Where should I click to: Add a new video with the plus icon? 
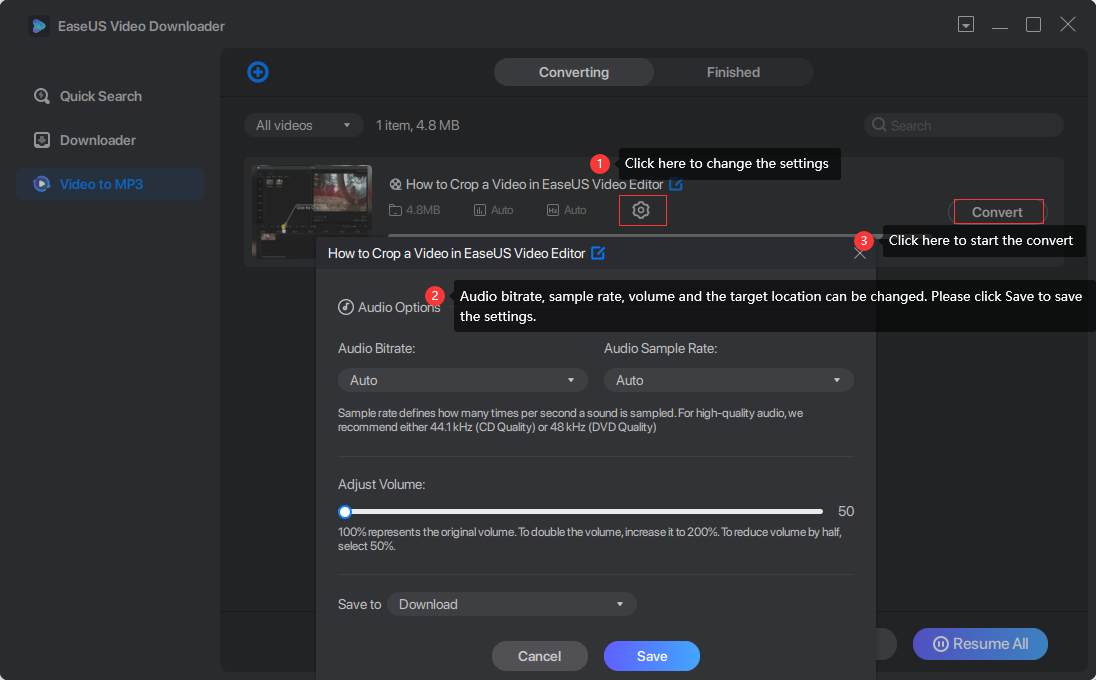tap(258, 72)
